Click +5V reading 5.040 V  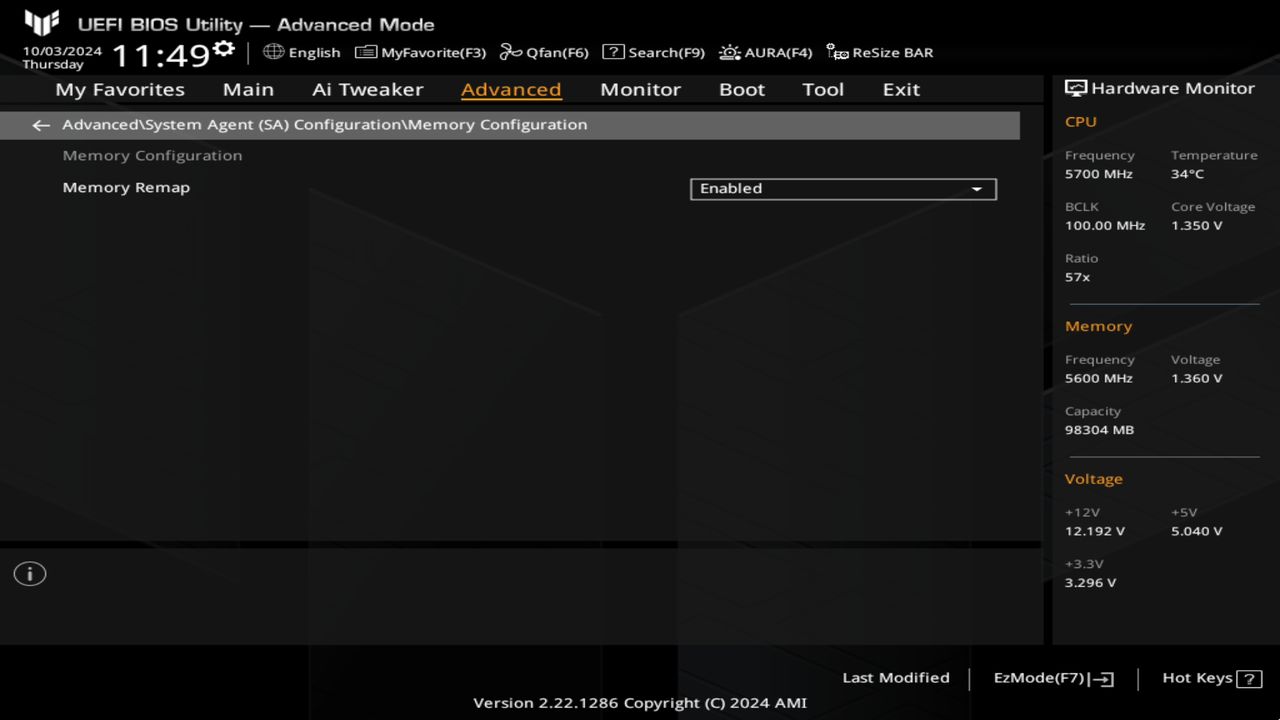(x=1196, y=531)
